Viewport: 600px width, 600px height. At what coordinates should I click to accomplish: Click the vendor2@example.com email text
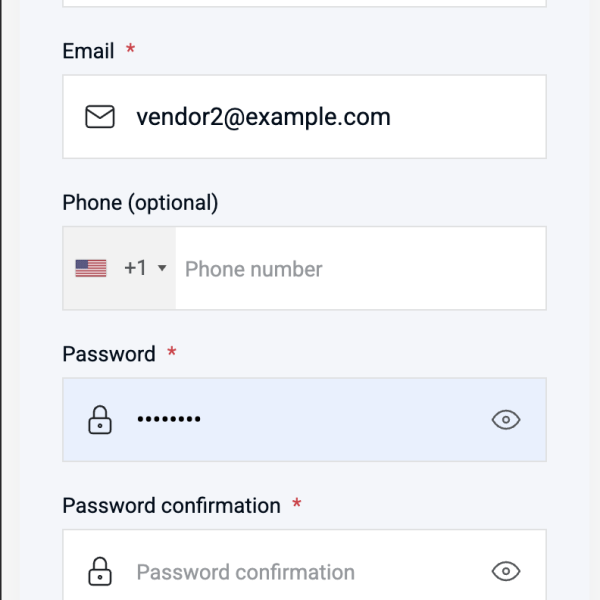coord(263,117)
